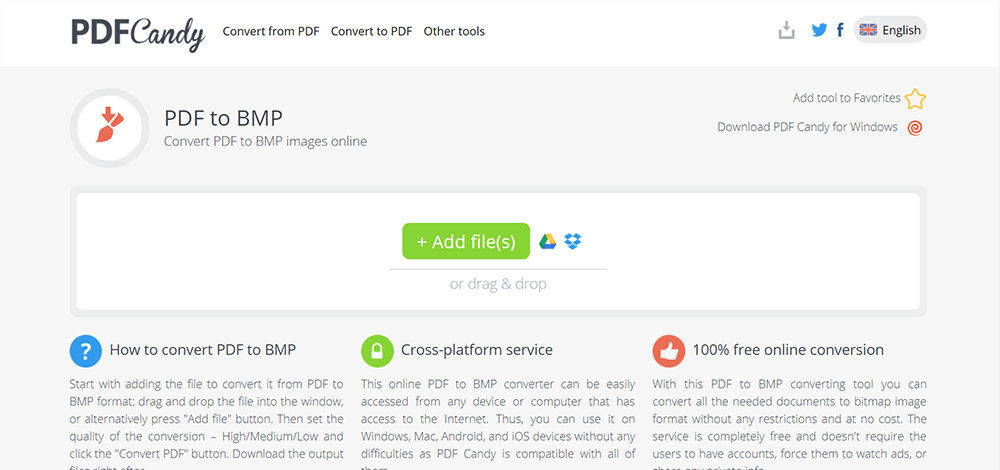Follow Download PDF Candy for Windows link
This screenshot has height=470, width=1000.
click(x=807, y=127)
